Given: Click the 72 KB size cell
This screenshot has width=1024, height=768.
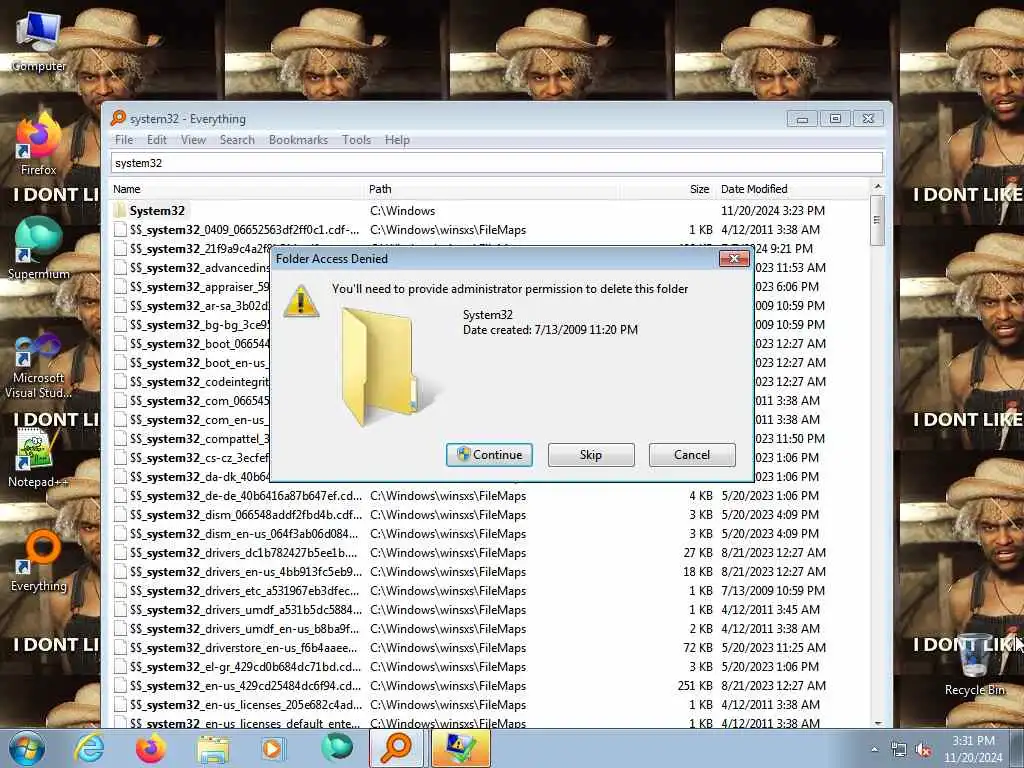Looking at the screenshot, I should tap(698, 647).
